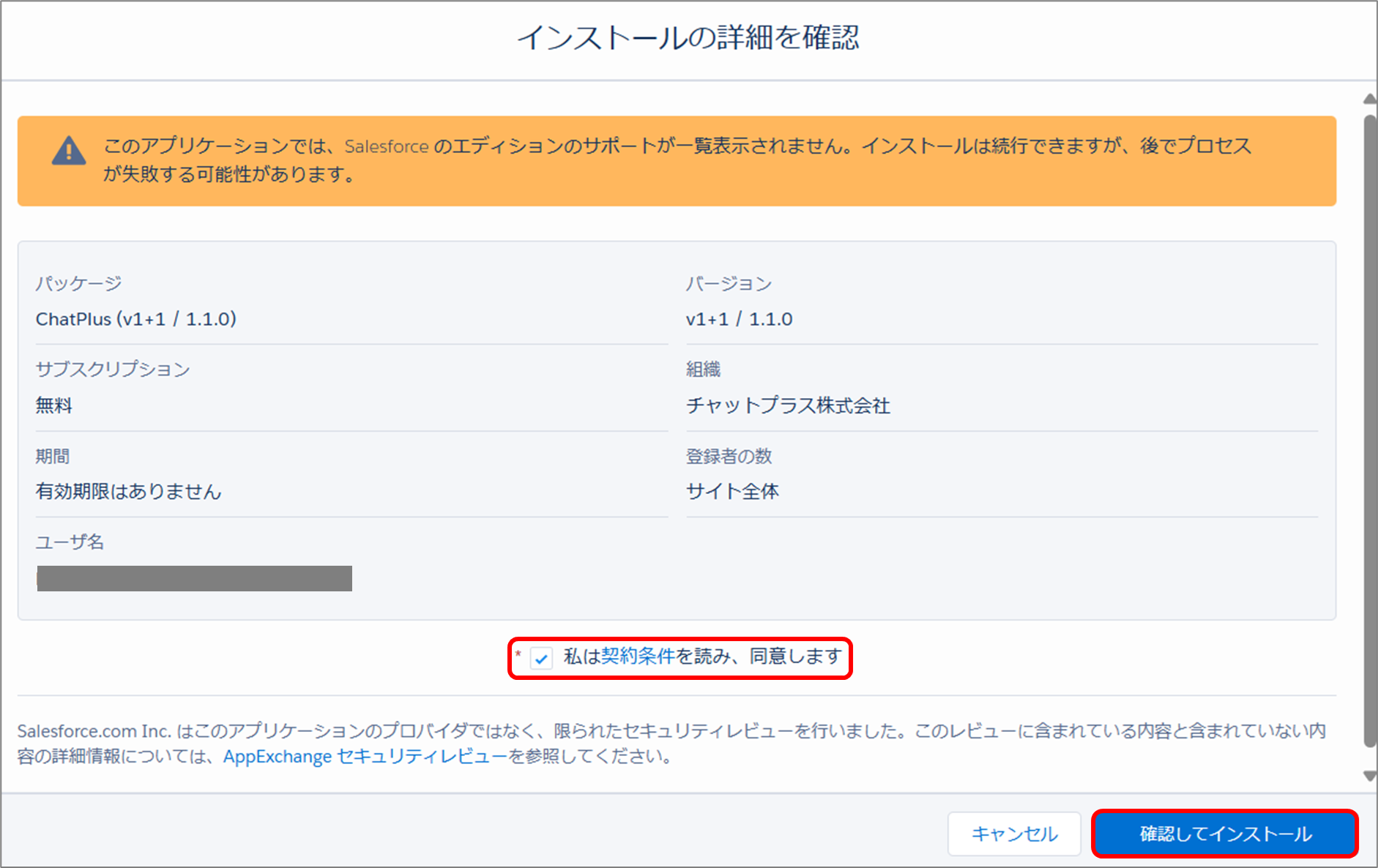1378x868 pixels.
Task: Click the 組織 label
Action: [703, 369]
